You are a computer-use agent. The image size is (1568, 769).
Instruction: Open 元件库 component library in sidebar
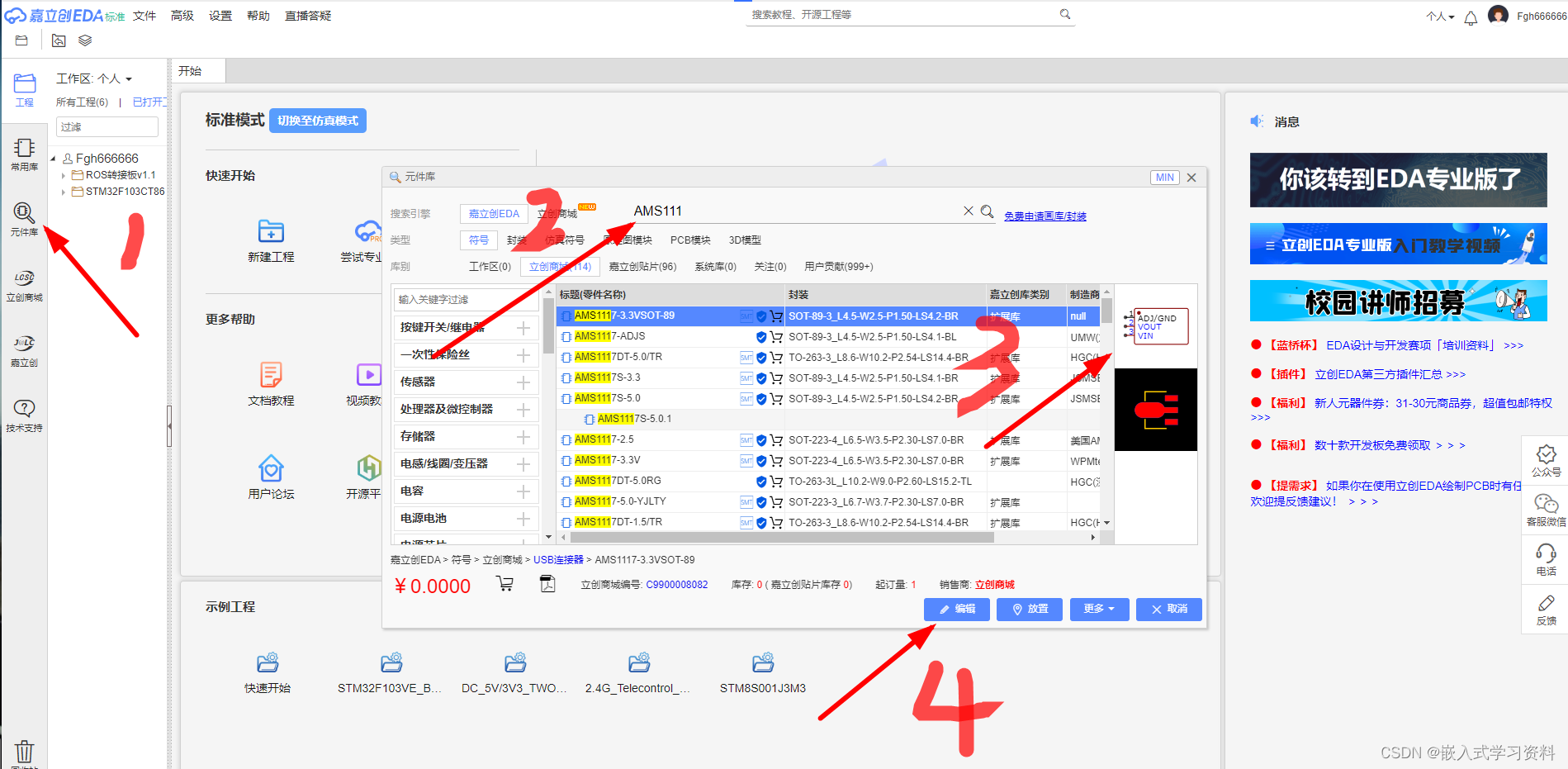[x=25, y=220]
